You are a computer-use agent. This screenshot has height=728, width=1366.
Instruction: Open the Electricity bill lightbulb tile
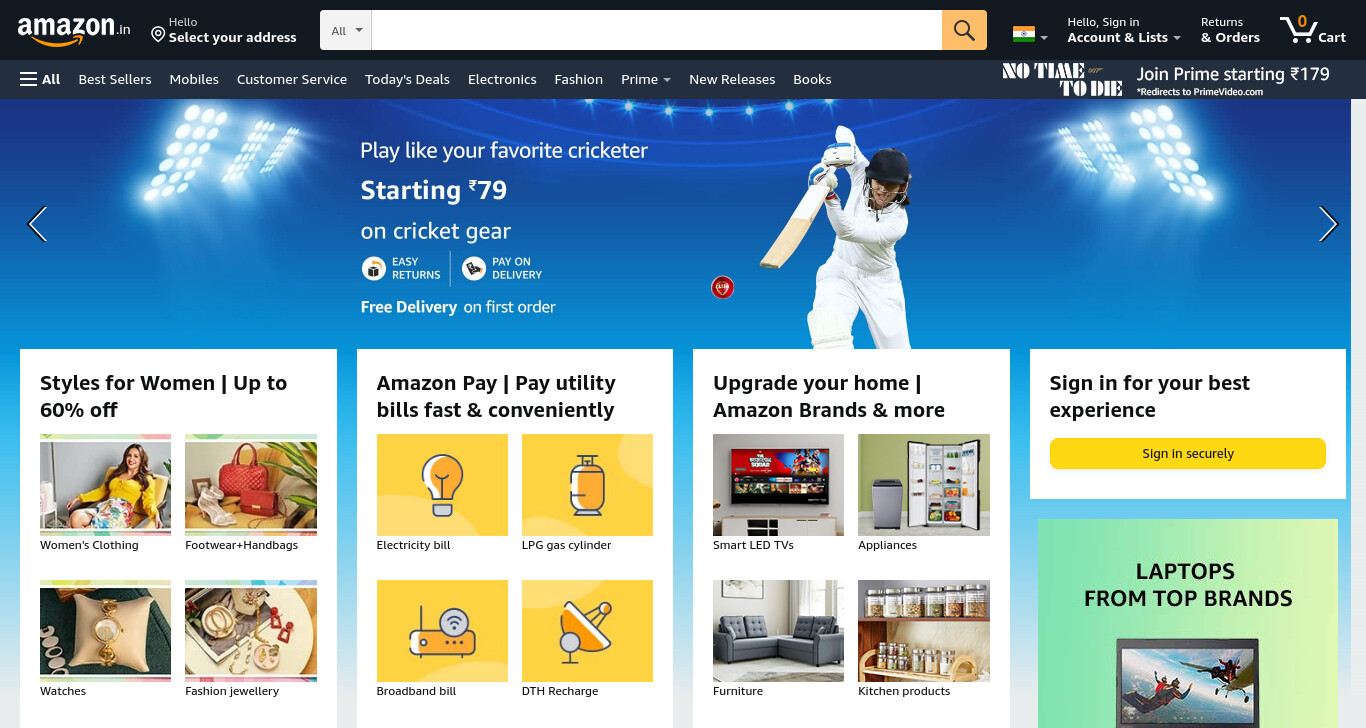tap(442, 485)
